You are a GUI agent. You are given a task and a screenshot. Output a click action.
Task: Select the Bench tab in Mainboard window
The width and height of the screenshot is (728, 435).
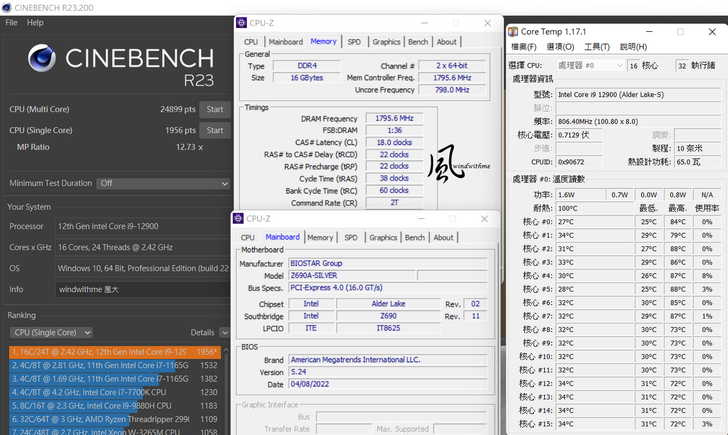point(417,238)
